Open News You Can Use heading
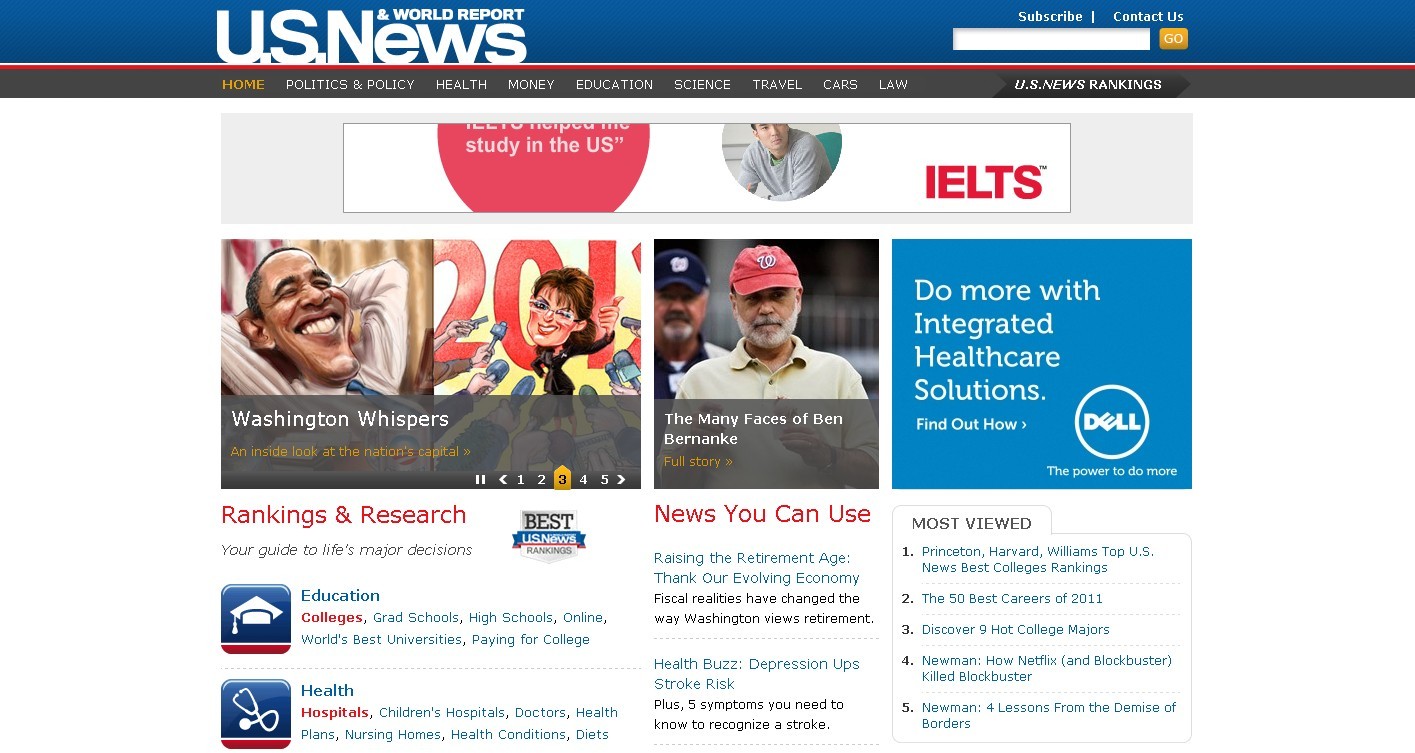 pos(762,514)
